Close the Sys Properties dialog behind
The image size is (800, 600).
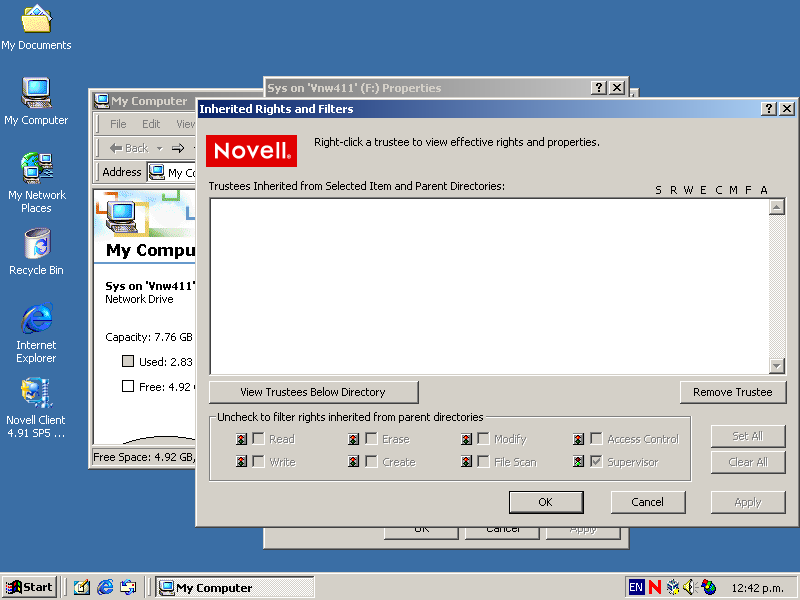point(617,88)
